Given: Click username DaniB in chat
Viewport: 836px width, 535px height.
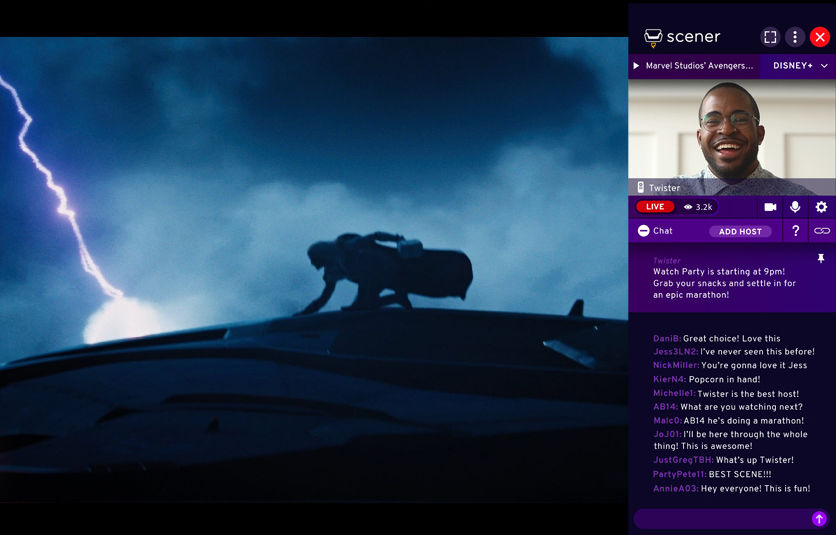Looking at the screenshot, I should [x=667, y=338].
